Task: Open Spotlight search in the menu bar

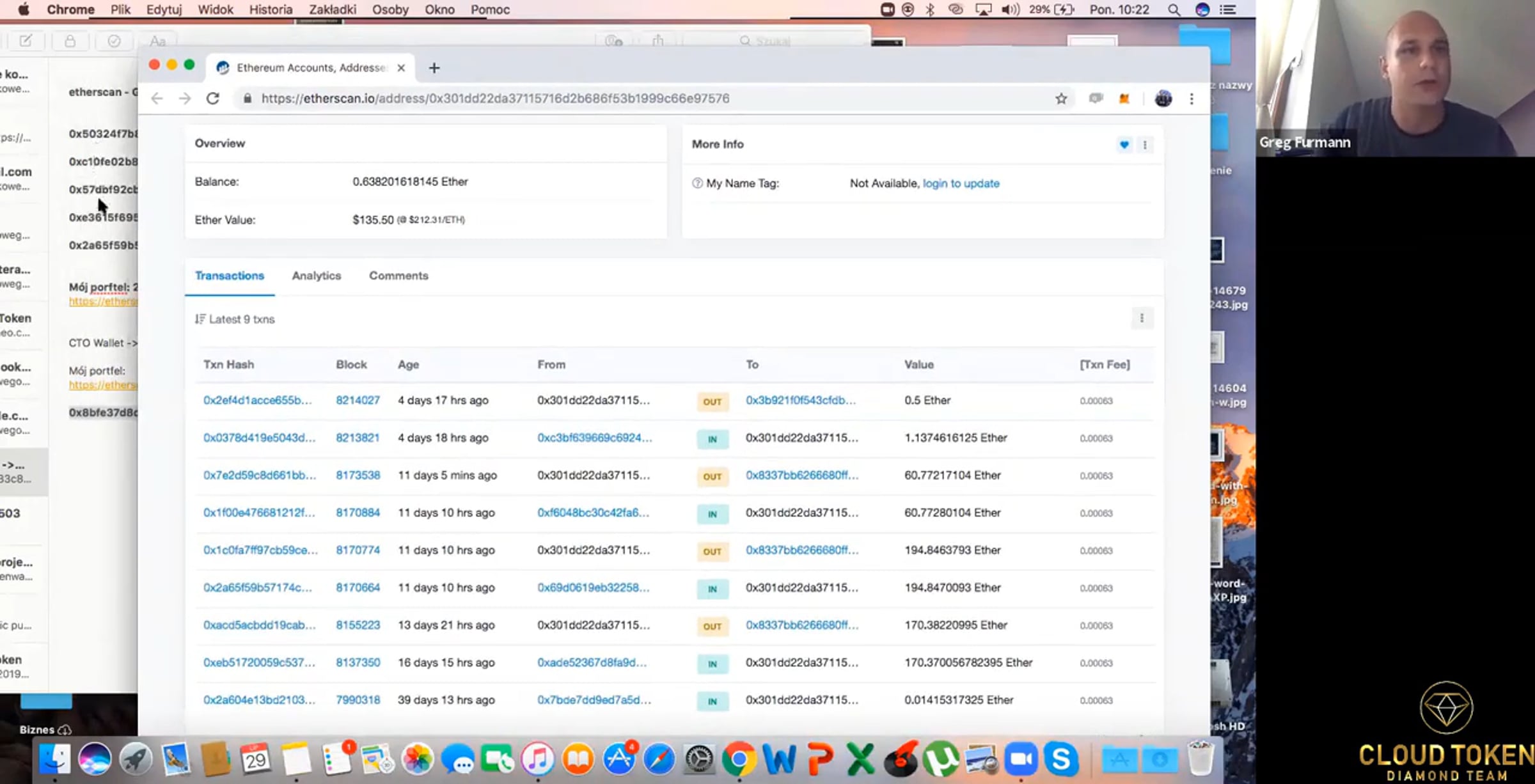Action: (x=1174, y=10)
